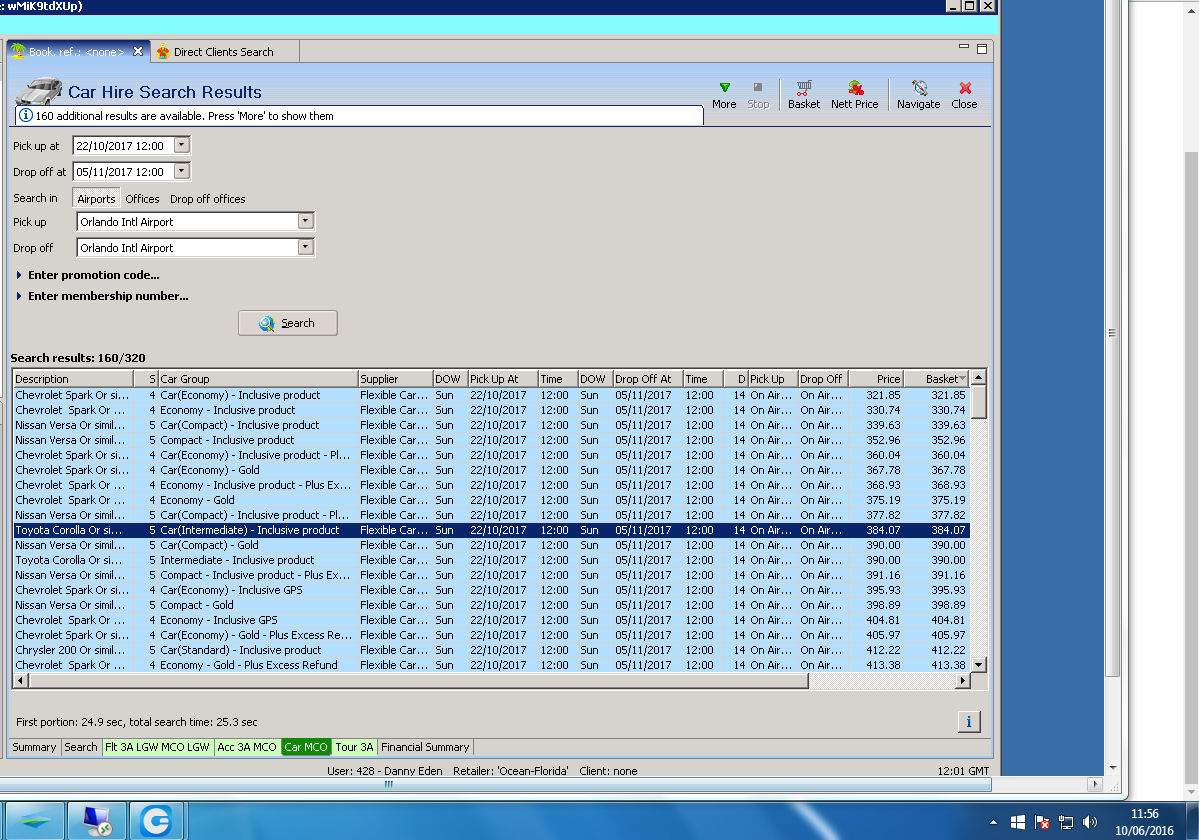
Task: Minimize the panel view icon
Action: pos(963,47)
